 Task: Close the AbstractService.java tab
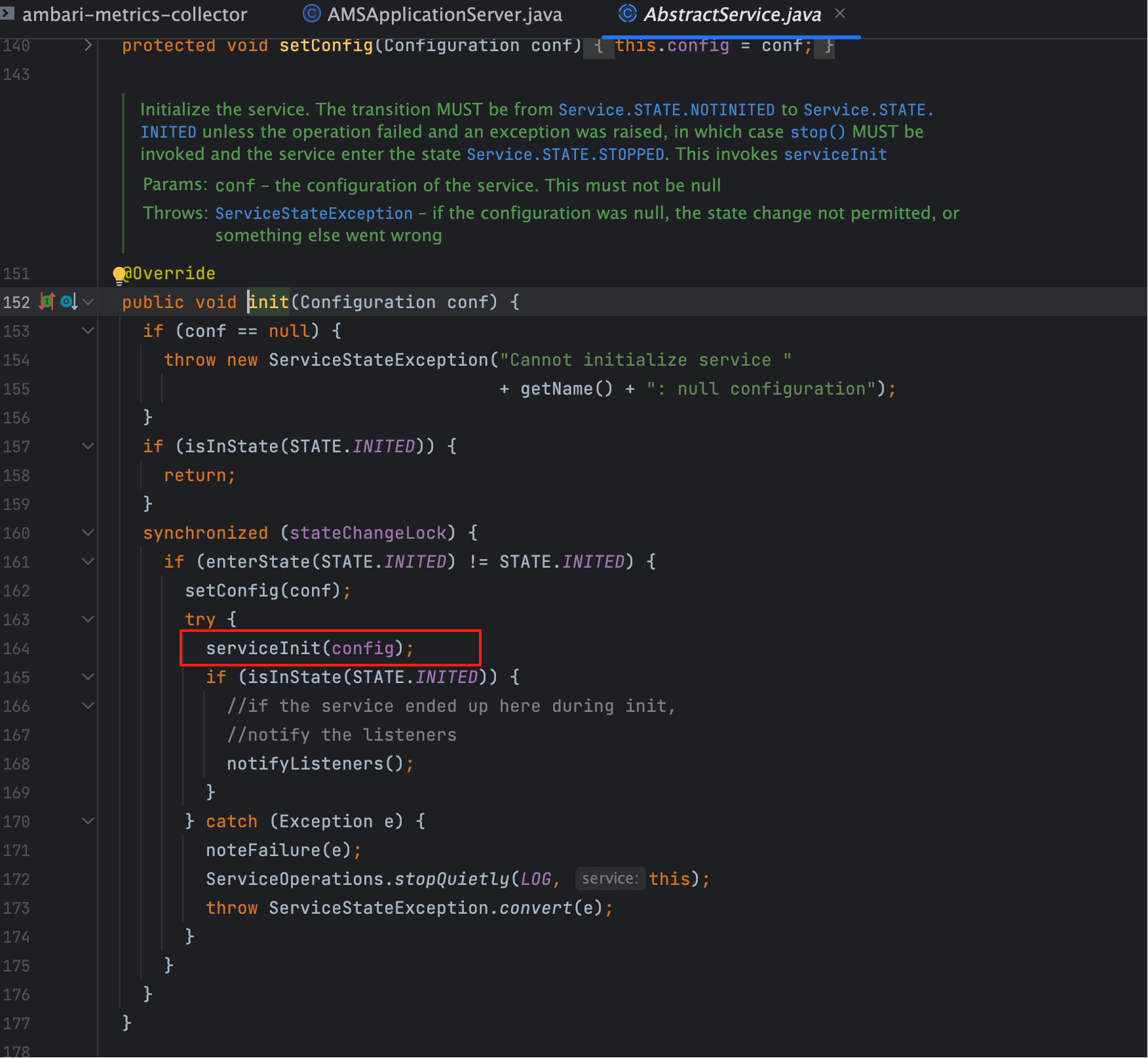840,13
